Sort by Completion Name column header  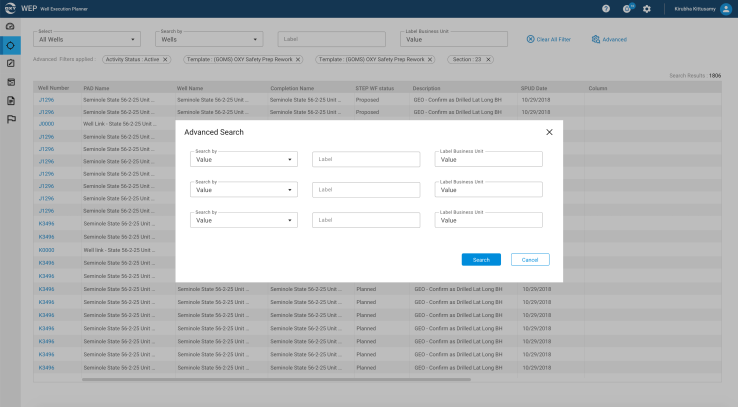click(292, 88)
